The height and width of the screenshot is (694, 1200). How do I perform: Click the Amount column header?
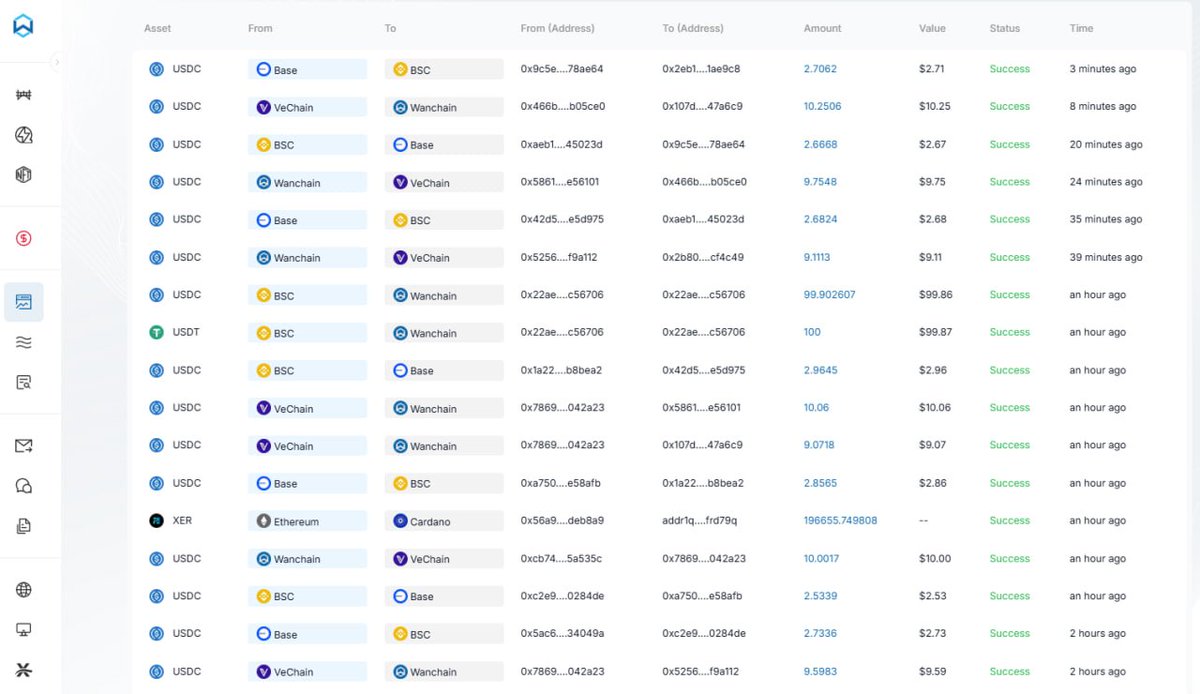click(x=822, y=28)
